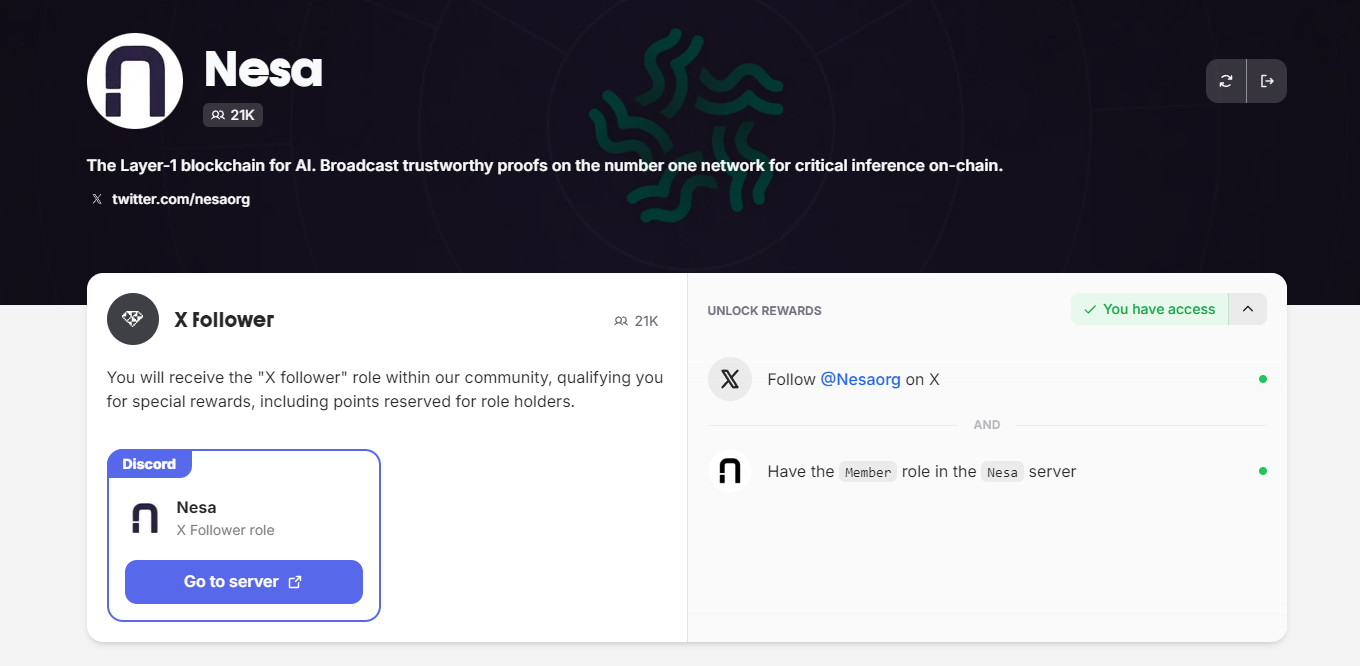Screen dimensions: 1360x666
Task: Click the Nesa logo in Discord card
Action: pyautogui.click(x=145, y=518)
